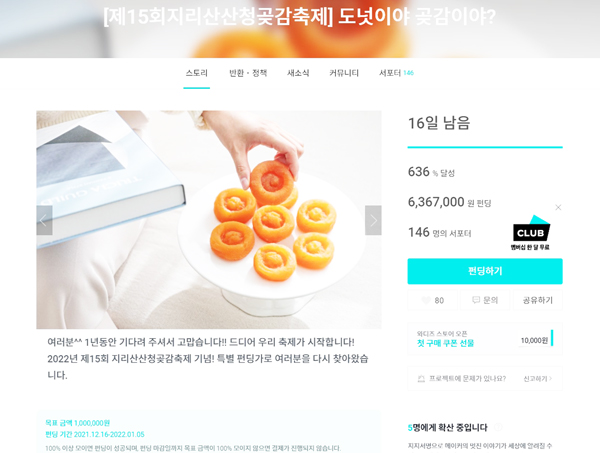Like the project via the heart icon
This screenshot has width=600, height=453.
(x=426, y=300)
